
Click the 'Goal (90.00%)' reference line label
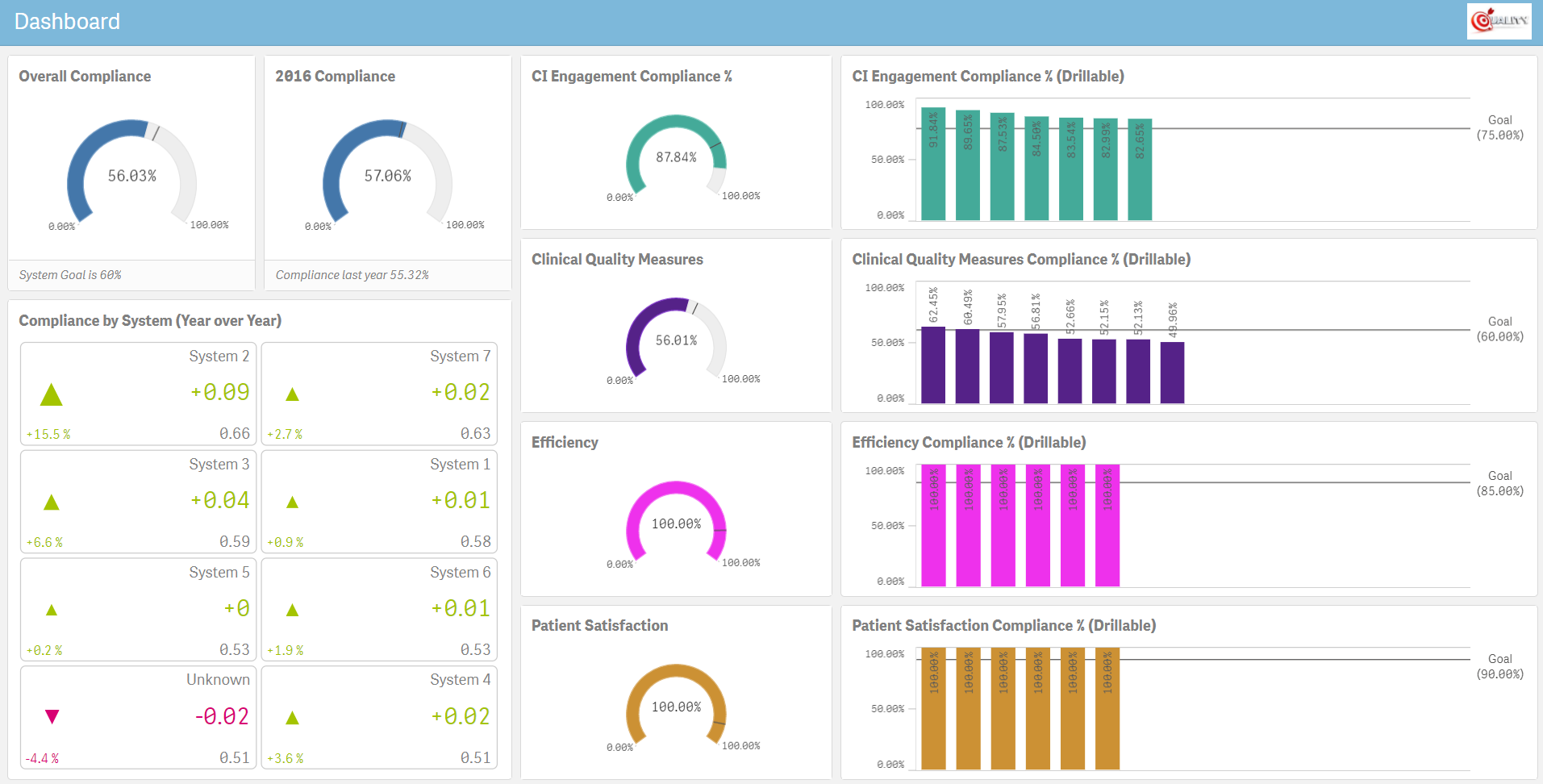[1500, 666]
